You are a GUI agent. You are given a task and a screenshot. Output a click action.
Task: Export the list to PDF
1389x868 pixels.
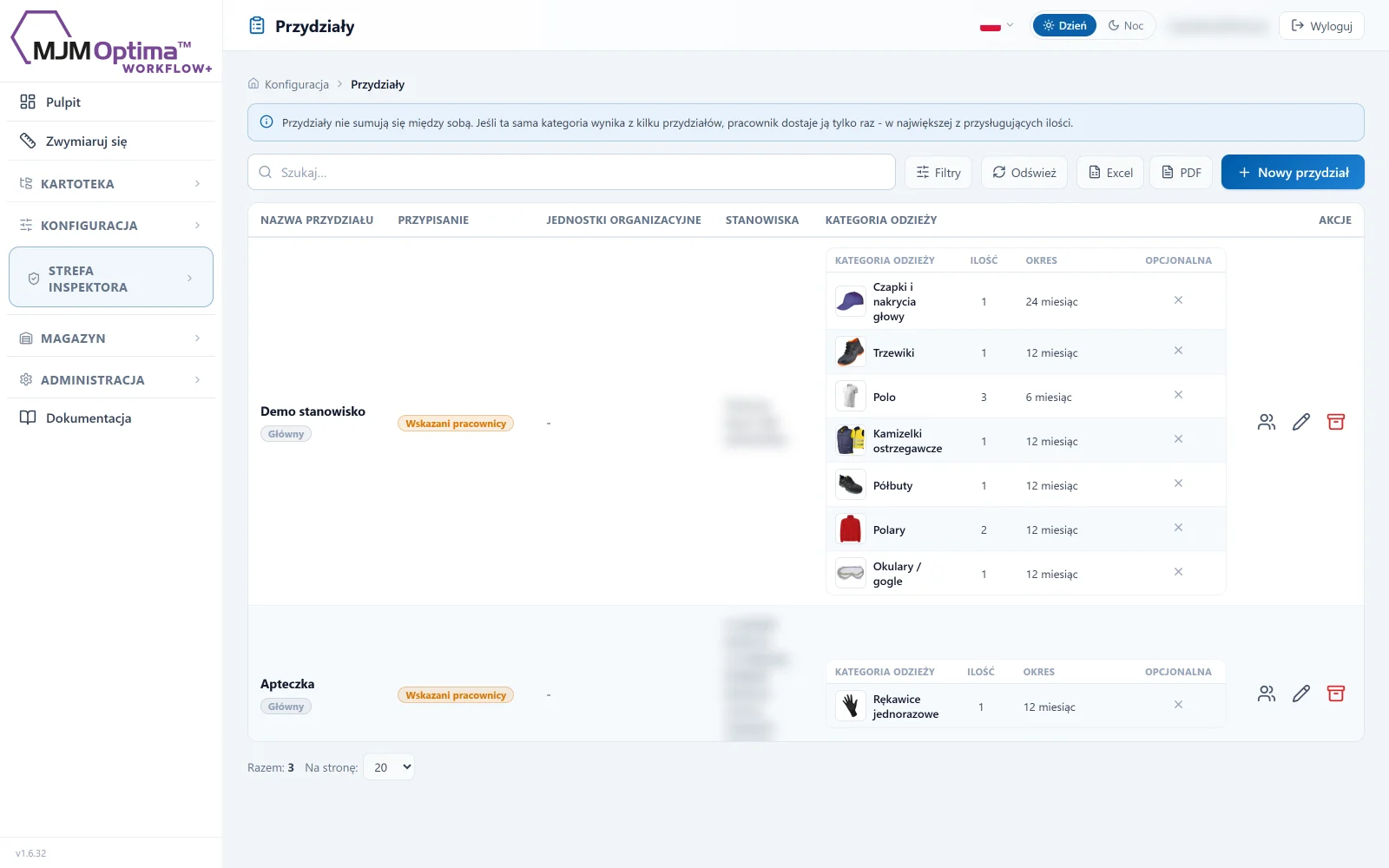click(x=1182, y=173)
